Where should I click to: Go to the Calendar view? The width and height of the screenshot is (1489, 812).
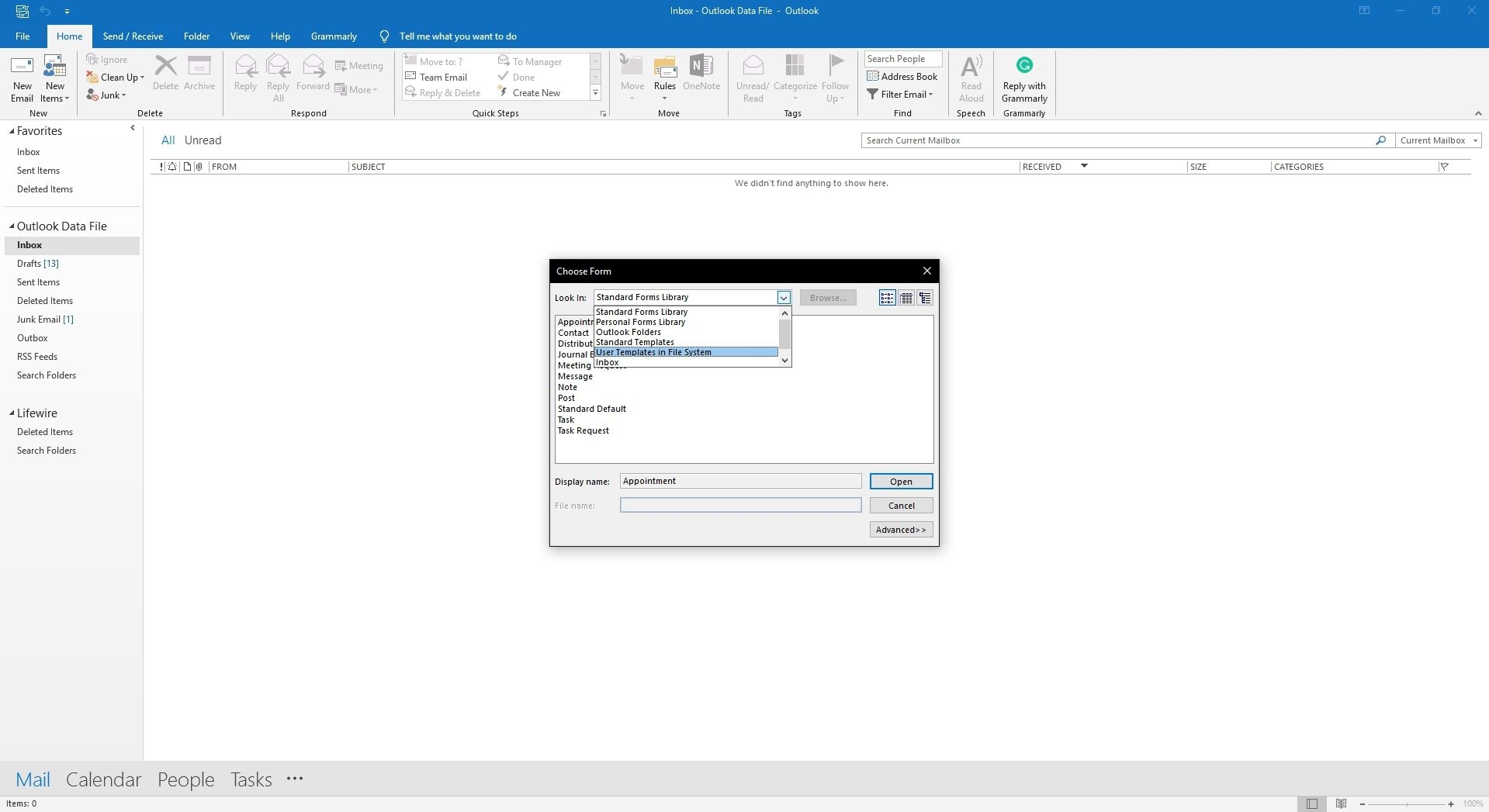103,779
